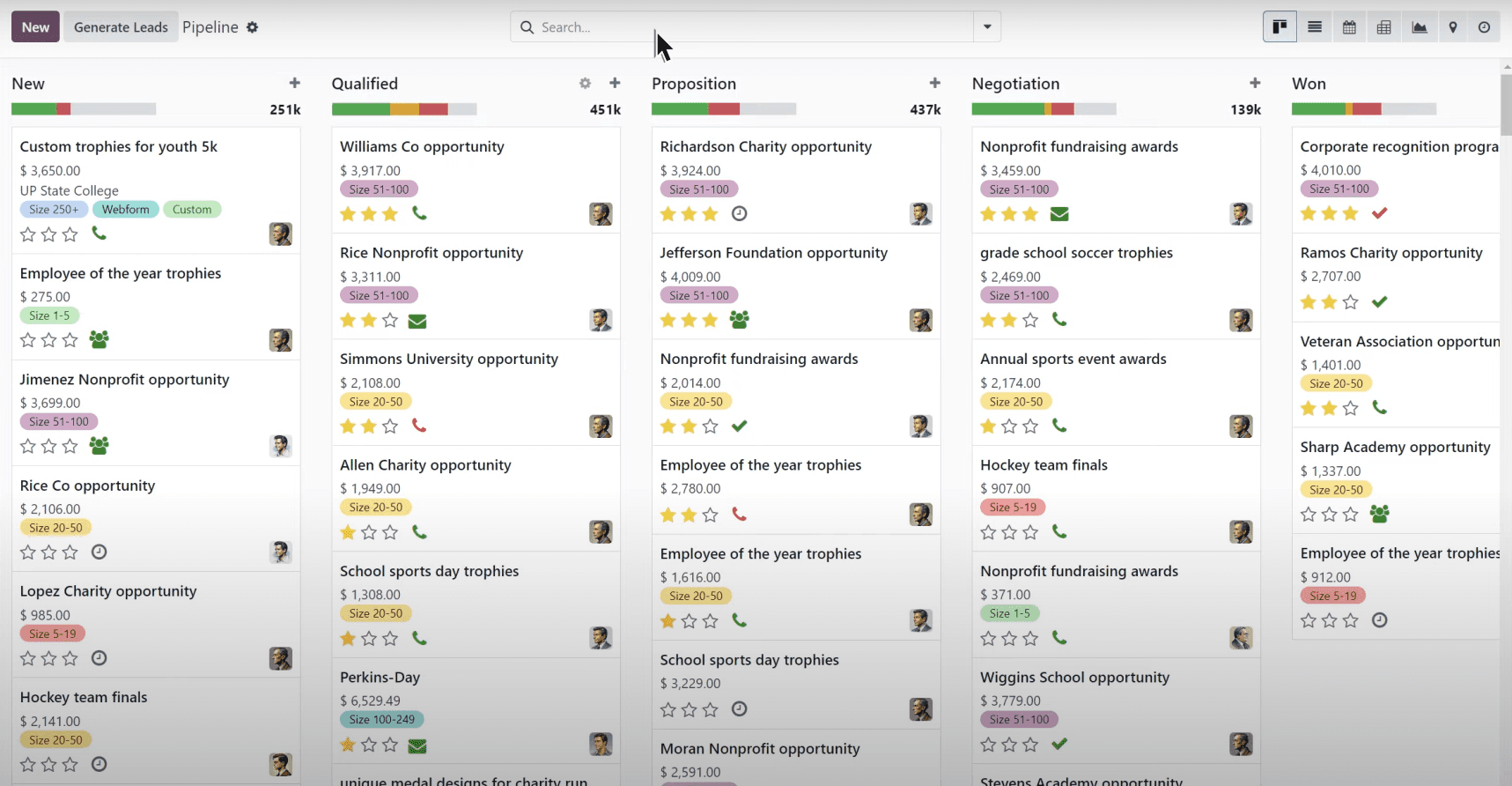The height and width of the screenshot is (786, 1512).
Task: Open the Graph view
Action: click(1420, 27)
